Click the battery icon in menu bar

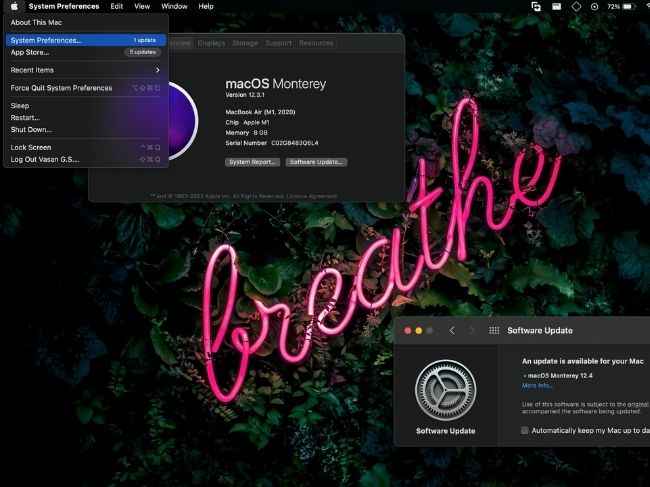click(x=629, y=7)
